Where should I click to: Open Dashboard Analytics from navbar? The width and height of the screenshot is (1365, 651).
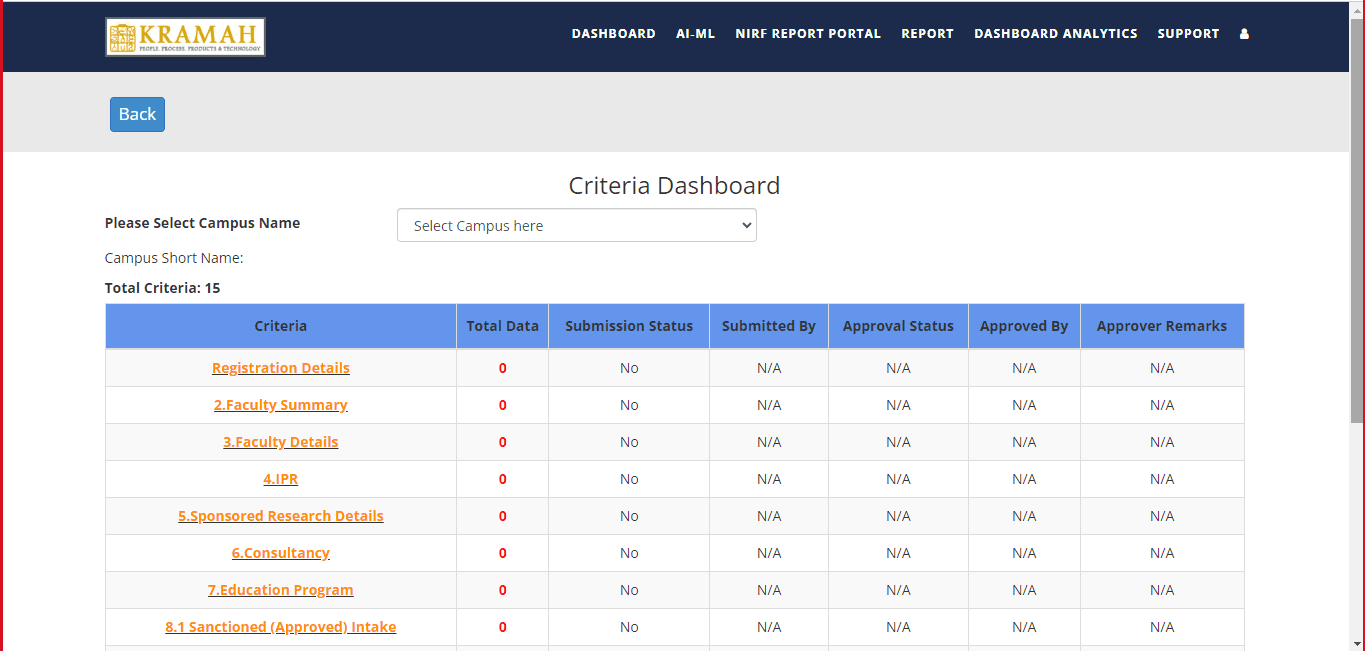coord(1055,34)
